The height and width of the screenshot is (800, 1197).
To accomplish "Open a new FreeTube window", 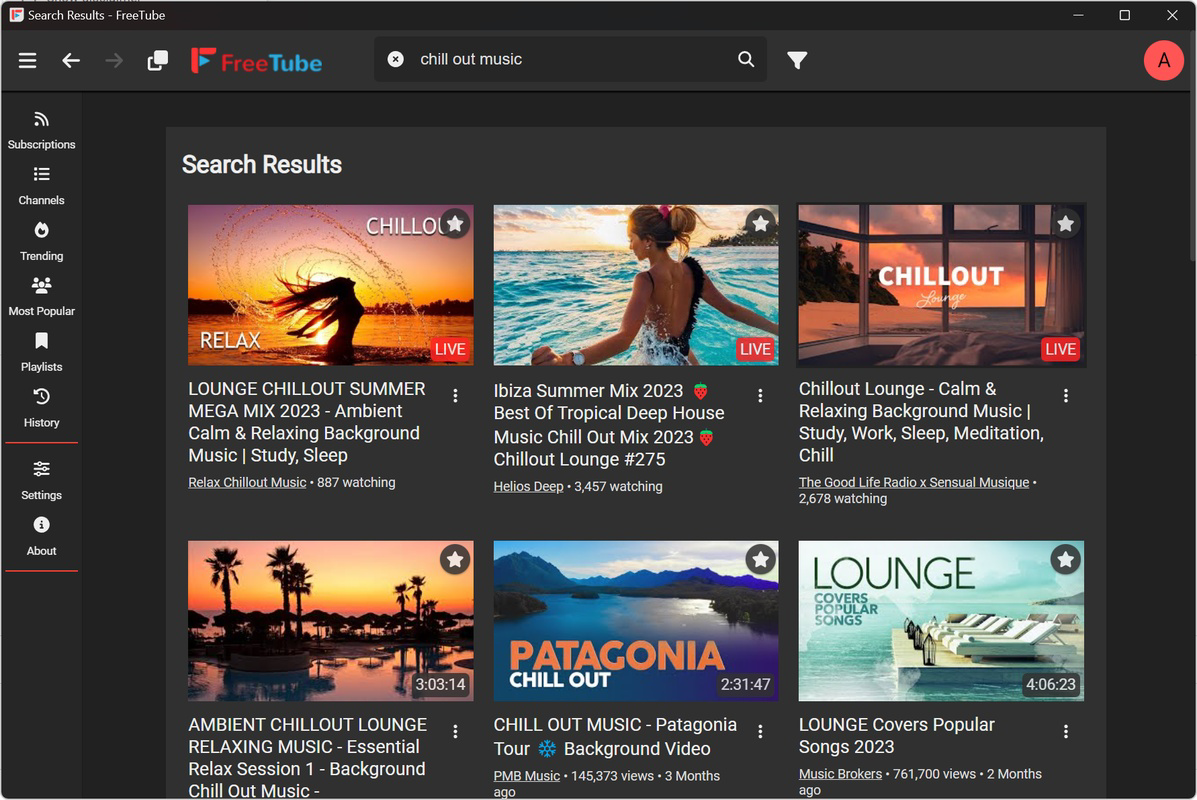I will click(x=157, y=60).
